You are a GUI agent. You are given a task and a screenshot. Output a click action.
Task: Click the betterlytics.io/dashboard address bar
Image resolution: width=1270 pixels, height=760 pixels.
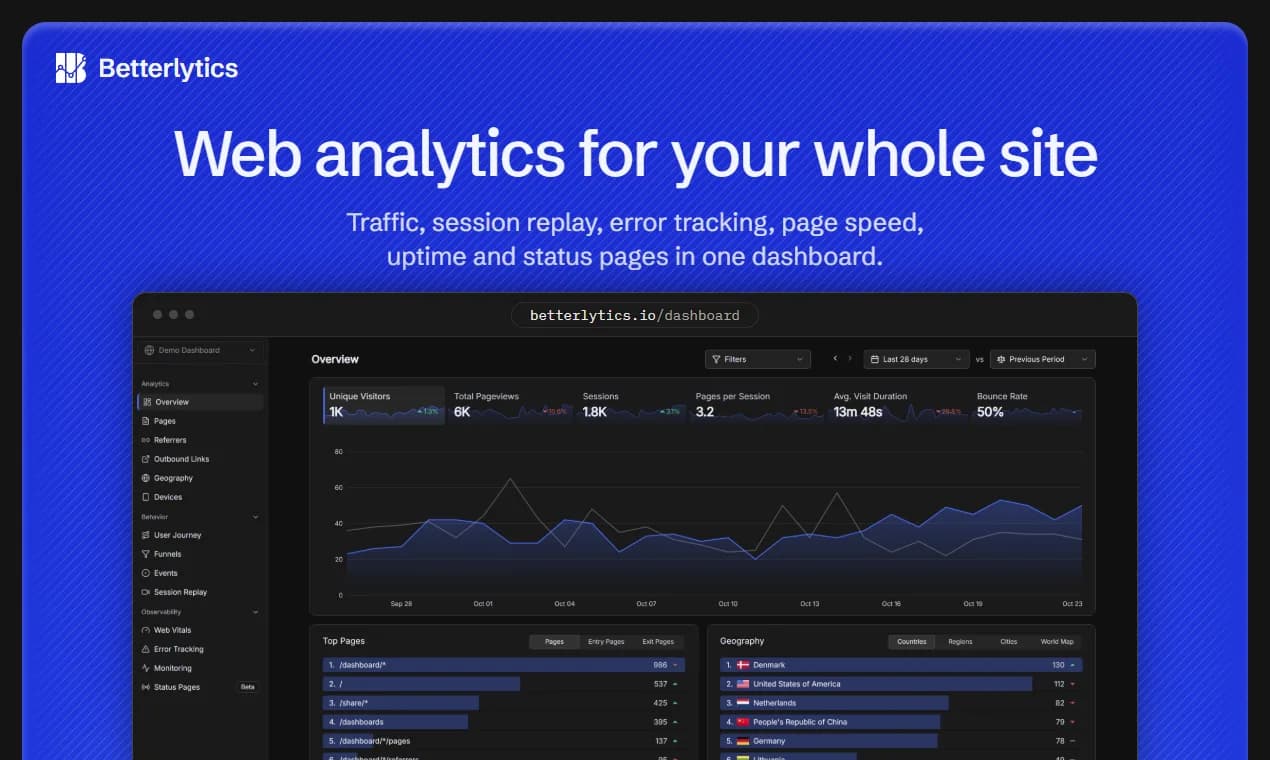635,315
